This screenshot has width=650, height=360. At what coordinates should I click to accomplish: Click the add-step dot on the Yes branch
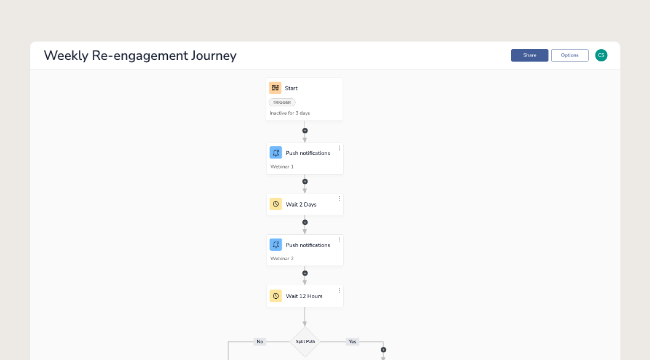pos(383,350)
